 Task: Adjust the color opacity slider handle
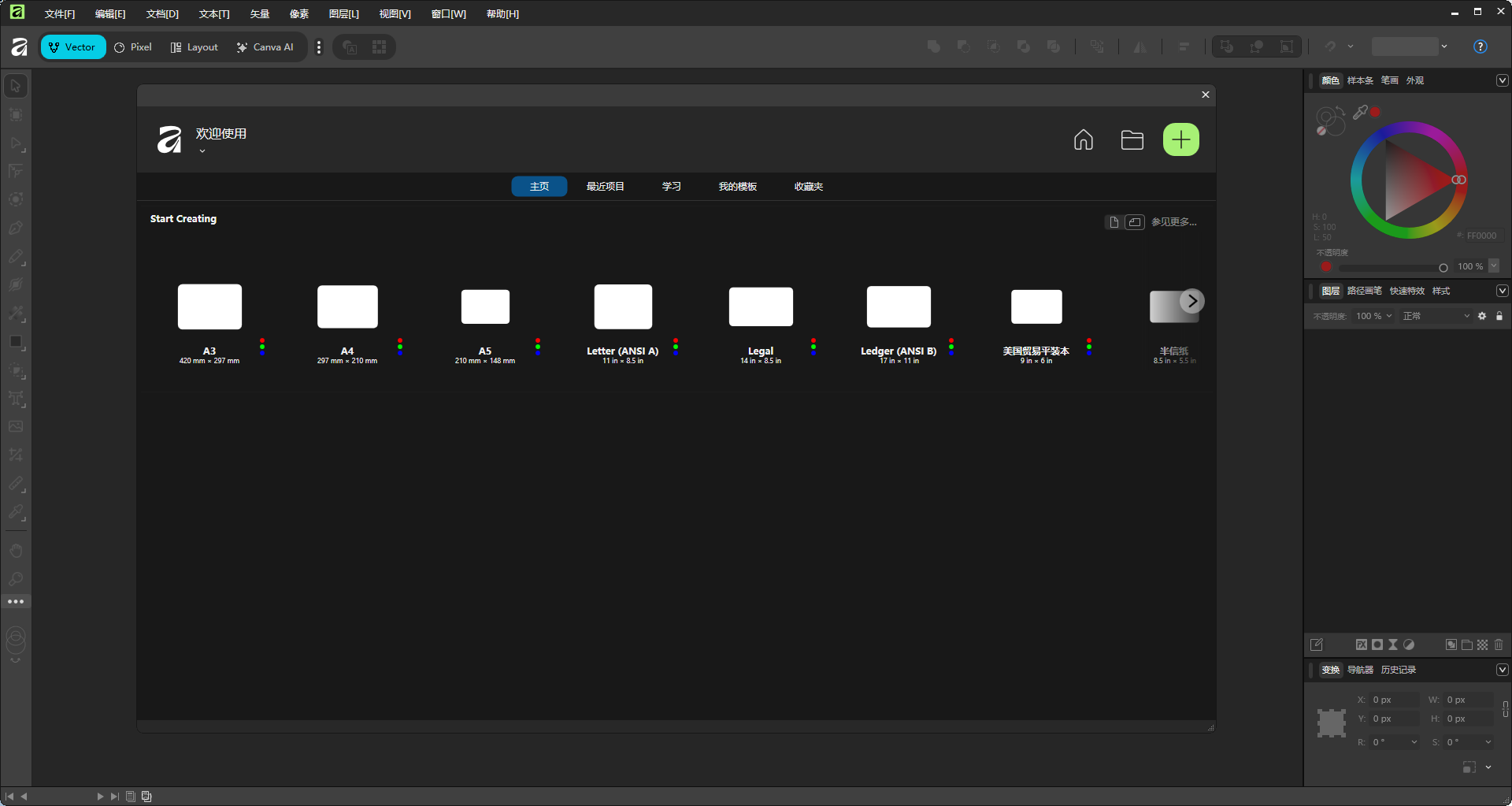pos(1443,267)
